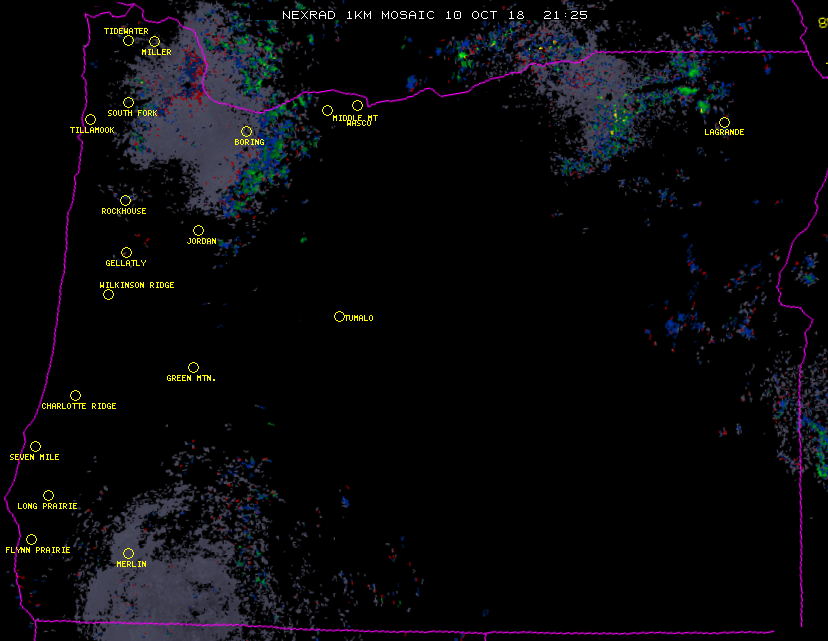This screenshot has width=828, height=641.
Task: Click the South Fork station marker
Action: pos(128,103)
